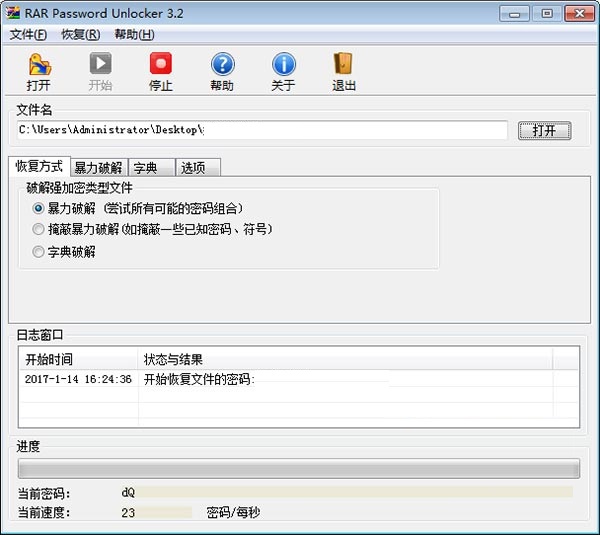Switch to the 字典 tab
The image size is (600, 535).
tap(152, 168)
